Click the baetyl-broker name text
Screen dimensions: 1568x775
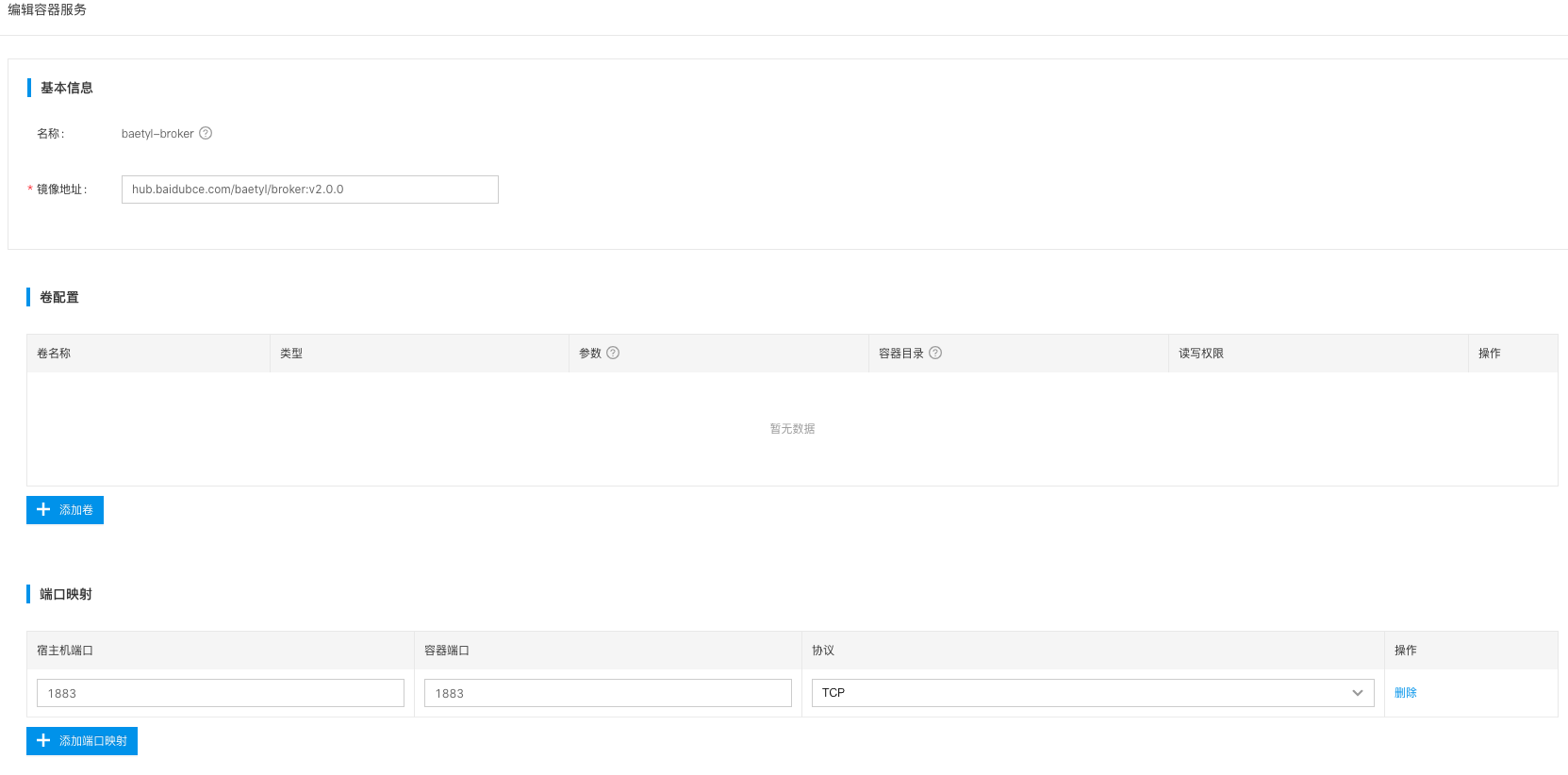[157, 134]
